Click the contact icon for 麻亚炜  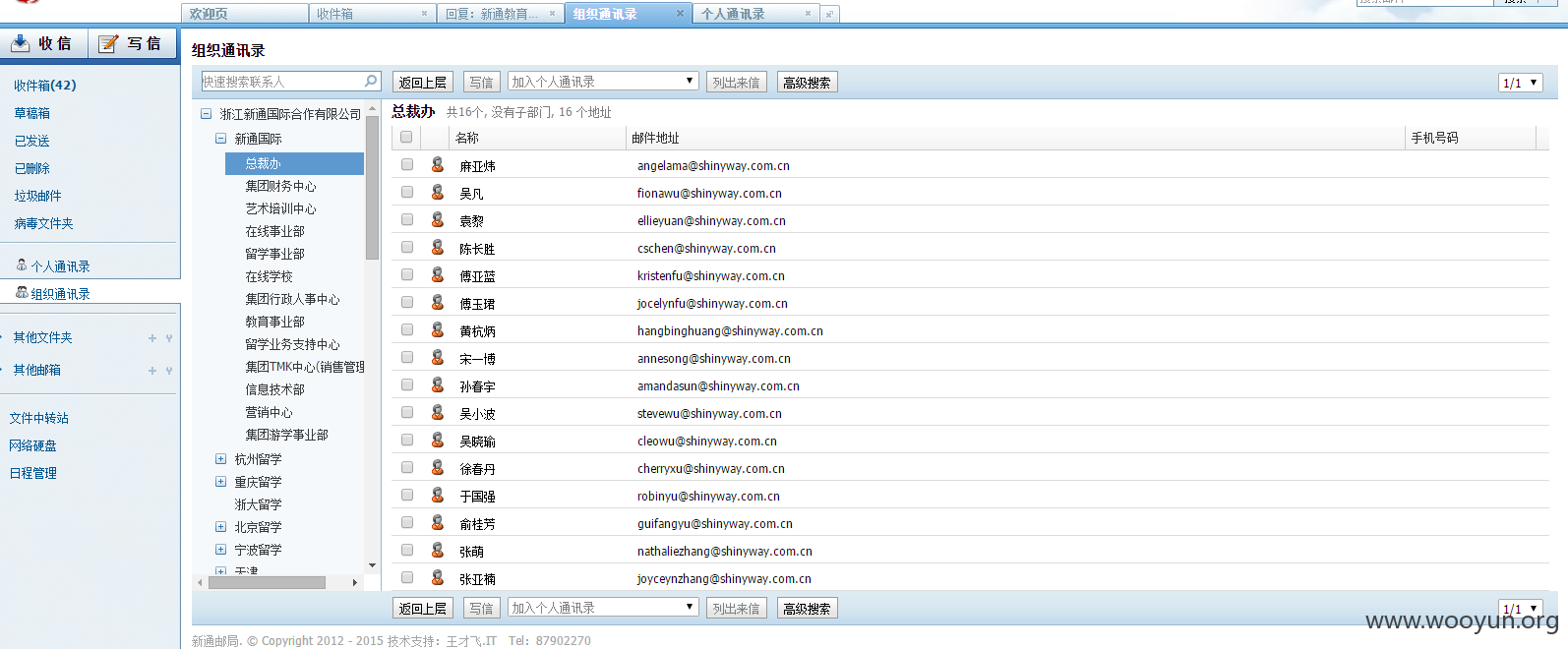pyautogui.click(x=438, y=165)
